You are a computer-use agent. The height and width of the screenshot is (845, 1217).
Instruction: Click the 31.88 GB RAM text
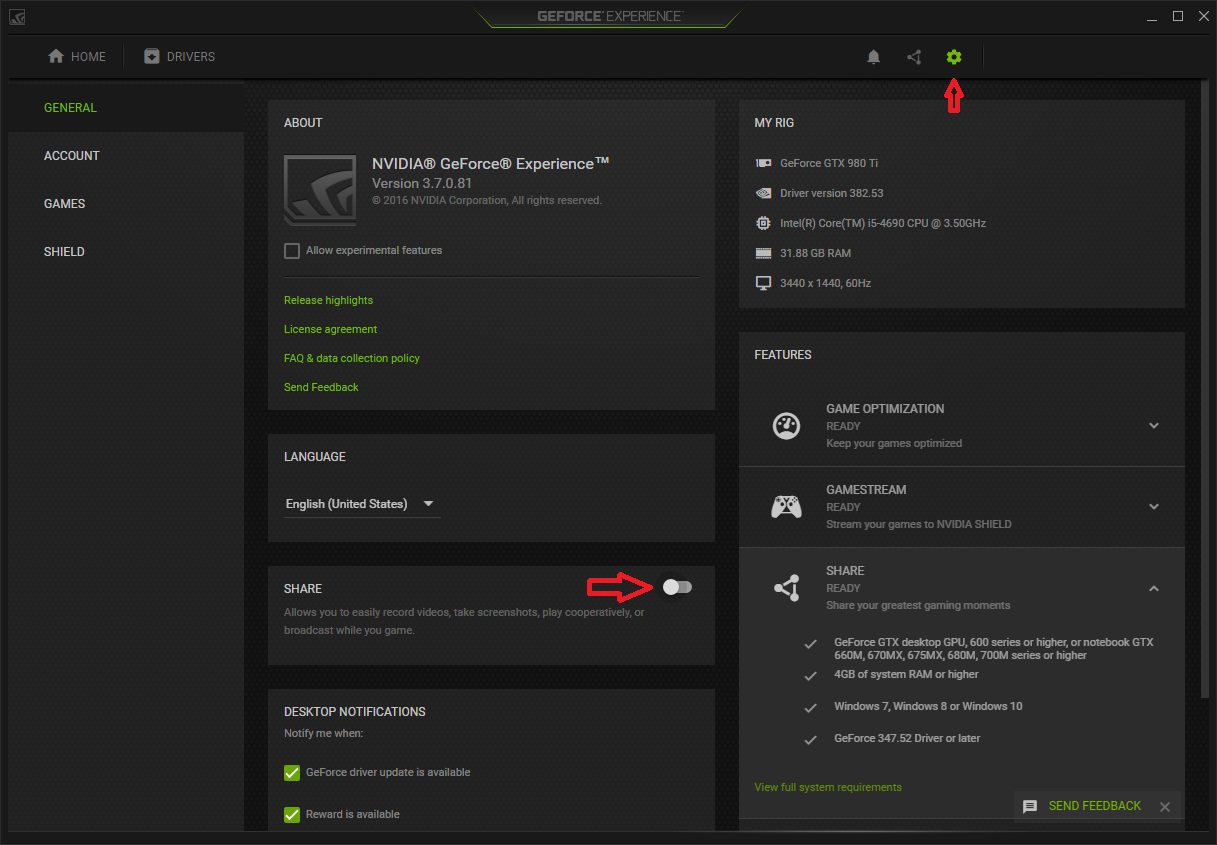815,253
